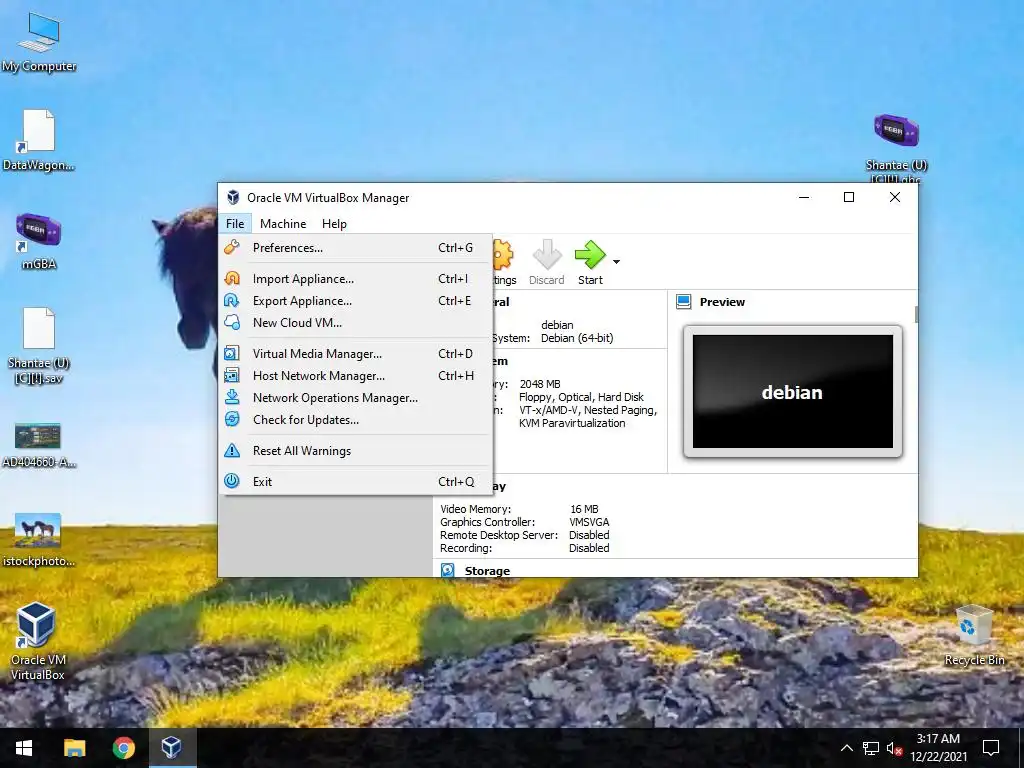Click the Network Operations Manager download icon
This screenshot has width=1024, height=768.
click(x=232, y=397)
